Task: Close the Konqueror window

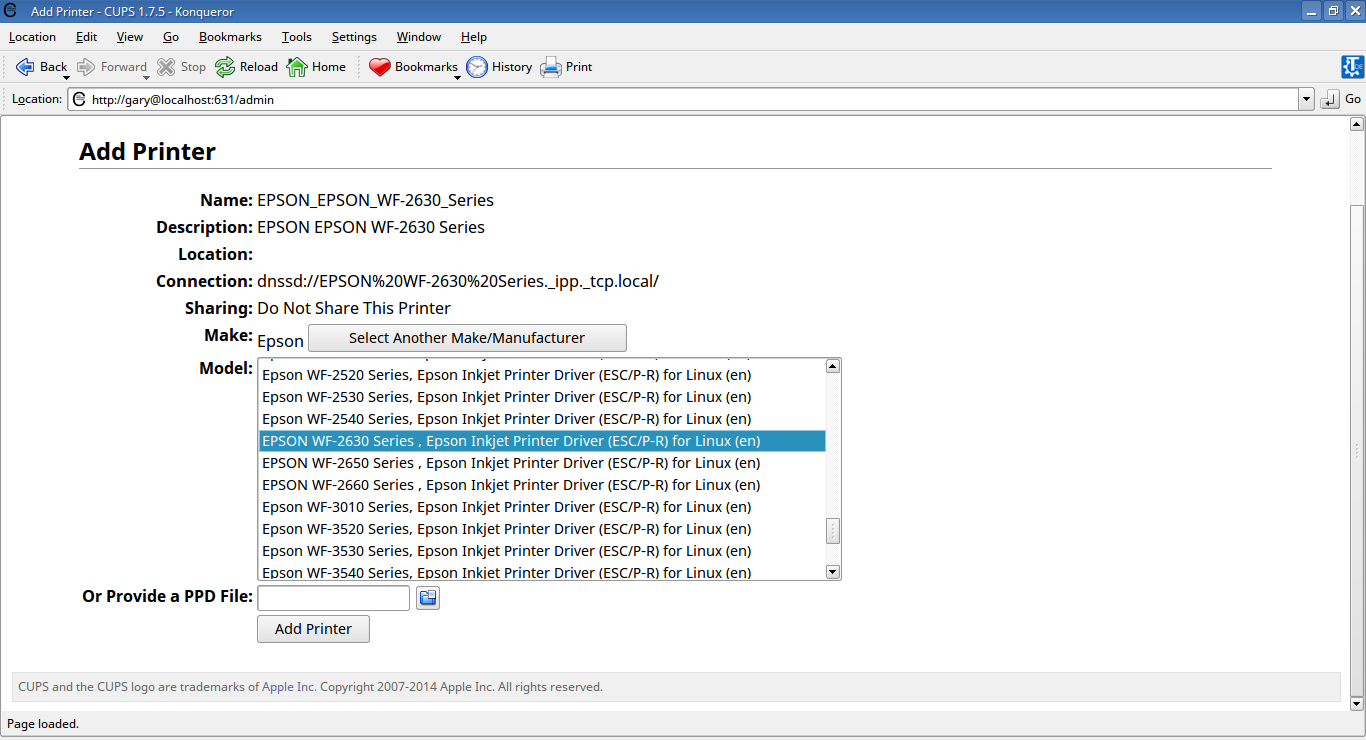Action: [x=1355, y=10]
